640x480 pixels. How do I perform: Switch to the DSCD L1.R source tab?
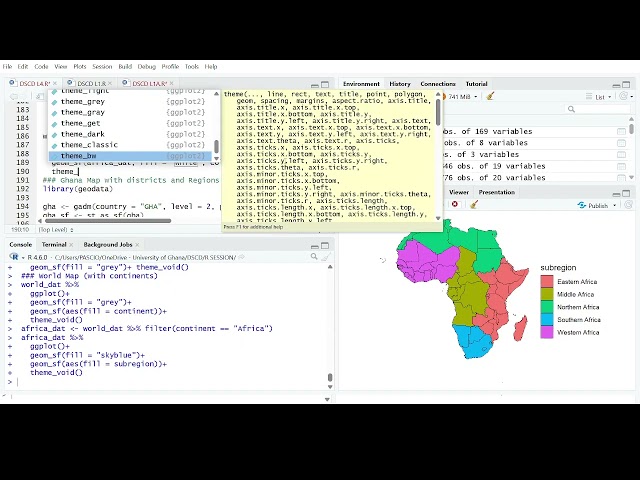click(x=91, y=83)
